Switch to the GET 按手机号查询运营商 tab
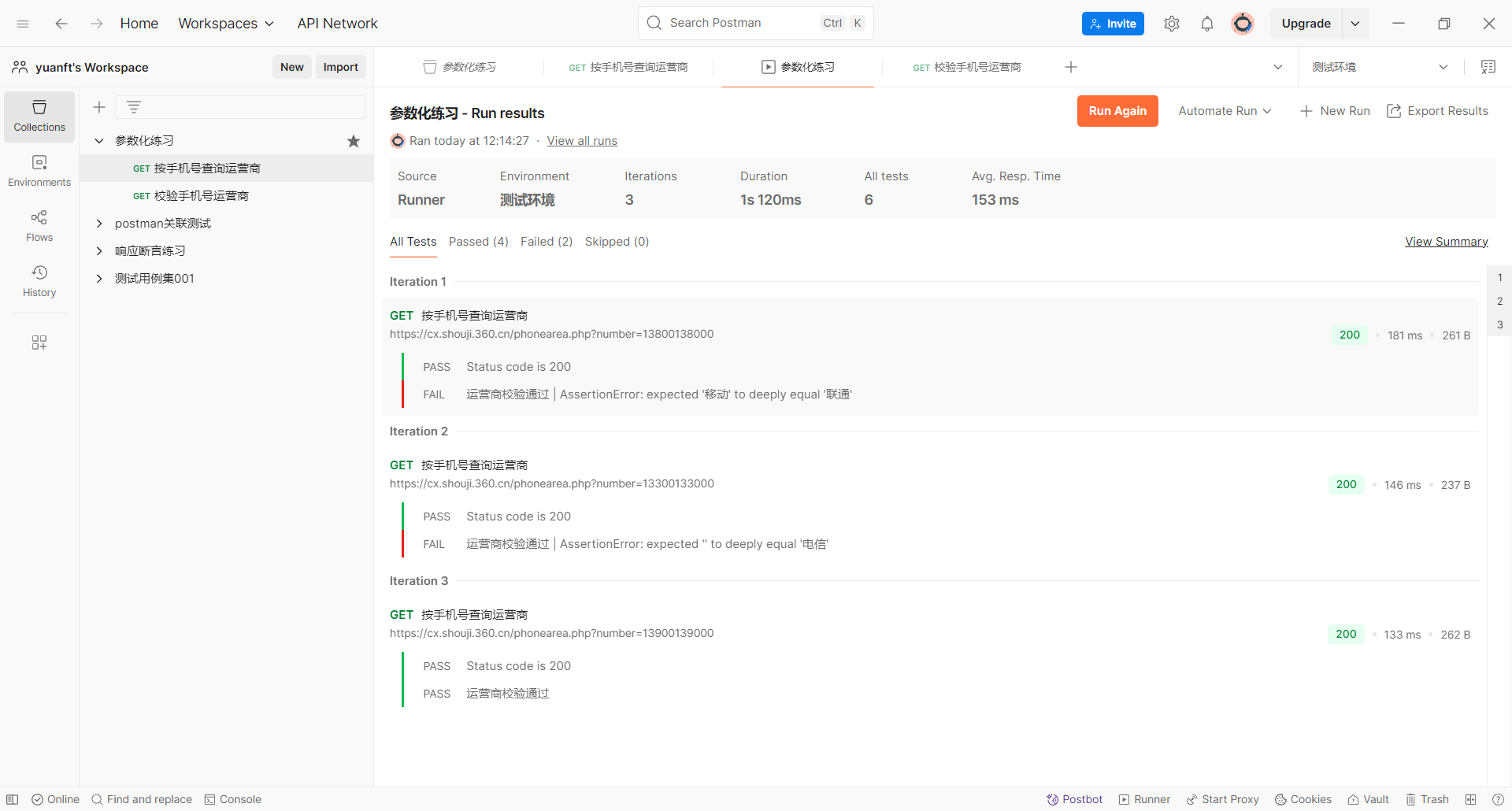Image resolution: width=1512 pixels, height=811 pixels. click(x=628, y=67)
